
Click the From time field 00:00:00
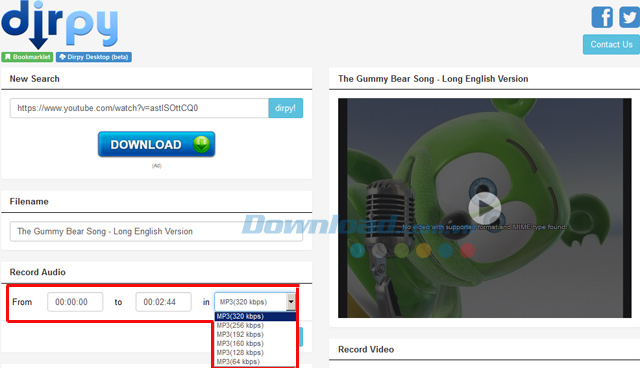75,302
